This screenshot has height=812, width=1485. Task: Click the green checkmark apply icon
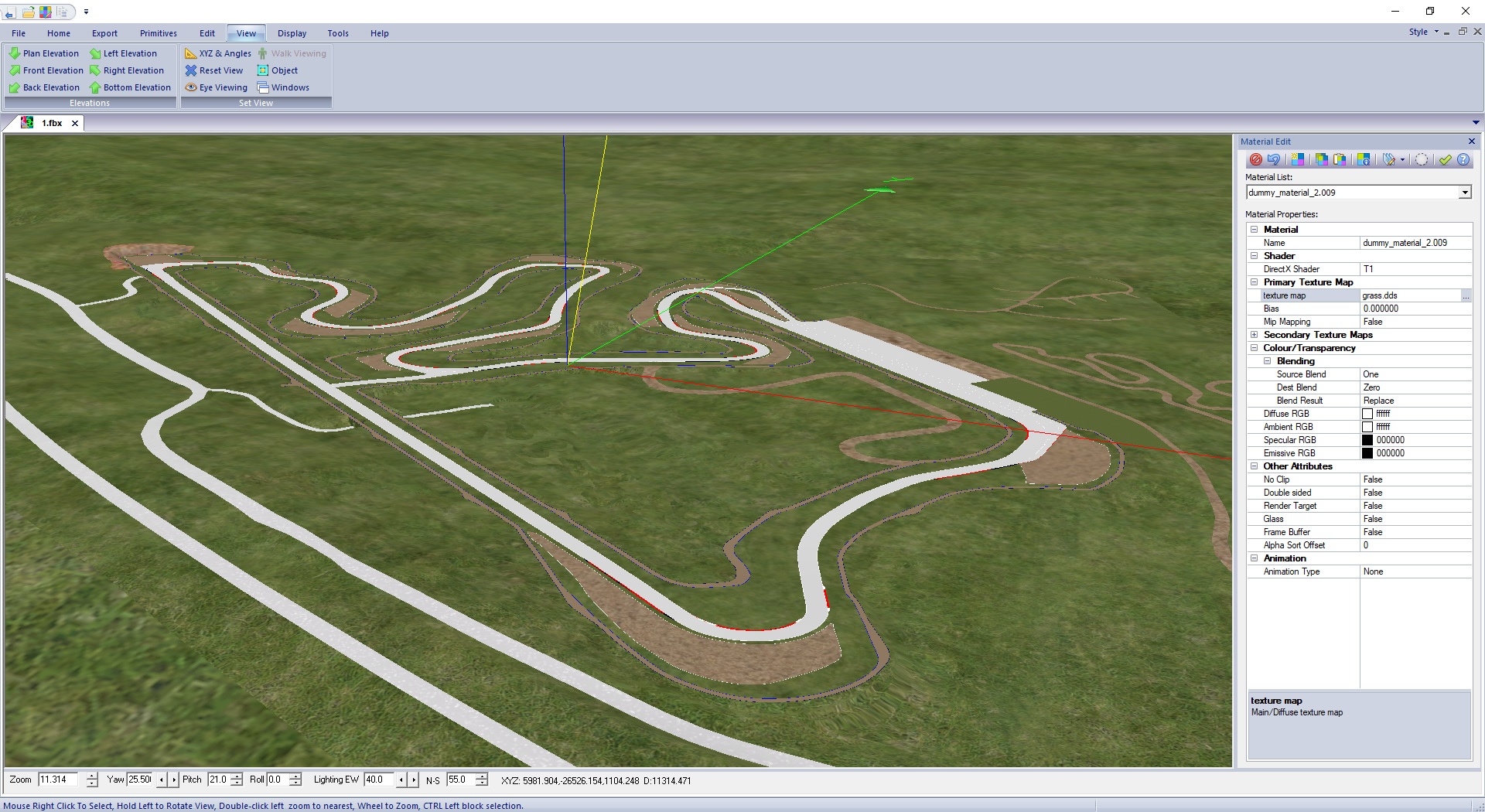tap(1445, 159)
